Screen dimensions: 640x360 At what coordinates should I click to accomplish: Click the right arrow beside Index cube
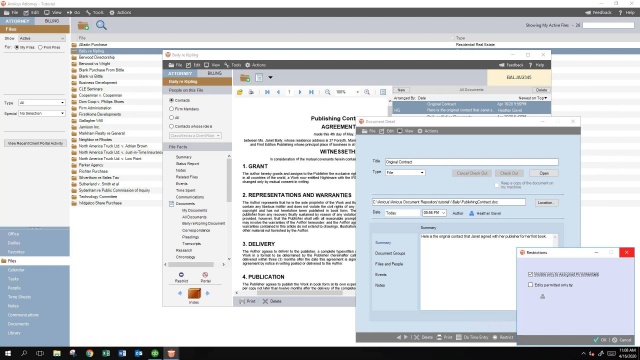pyautogui.click(x=207, y=293)
